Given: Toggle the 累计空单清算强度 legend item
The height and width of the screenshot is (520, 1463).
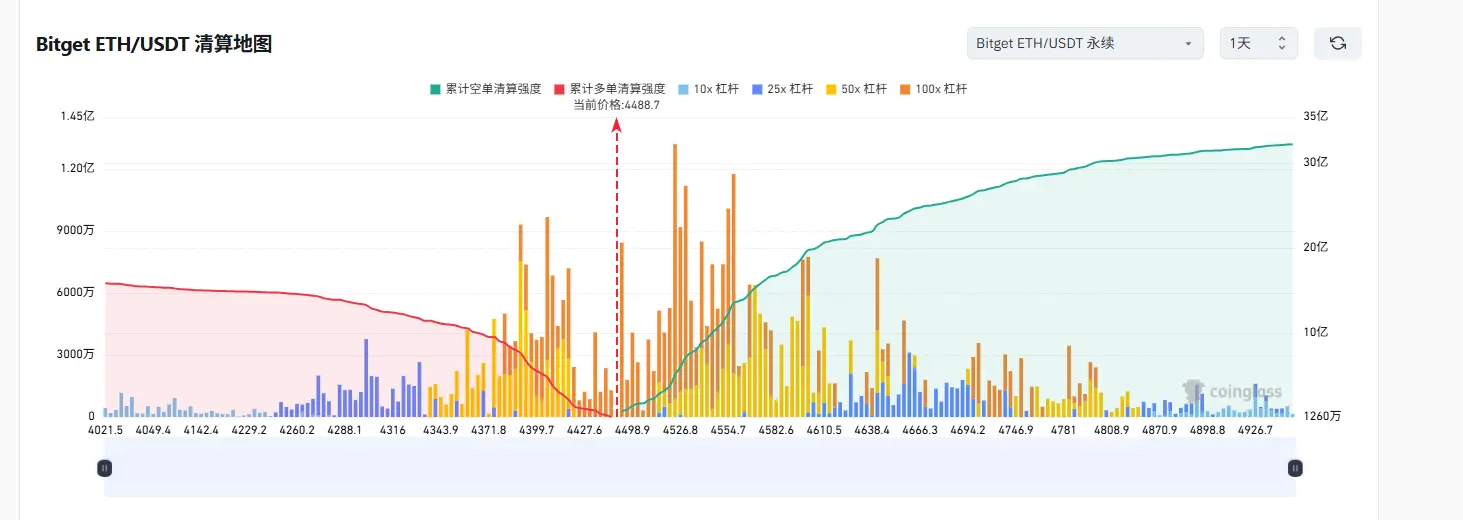Looking at the screenshot, I should click(486, 89).
